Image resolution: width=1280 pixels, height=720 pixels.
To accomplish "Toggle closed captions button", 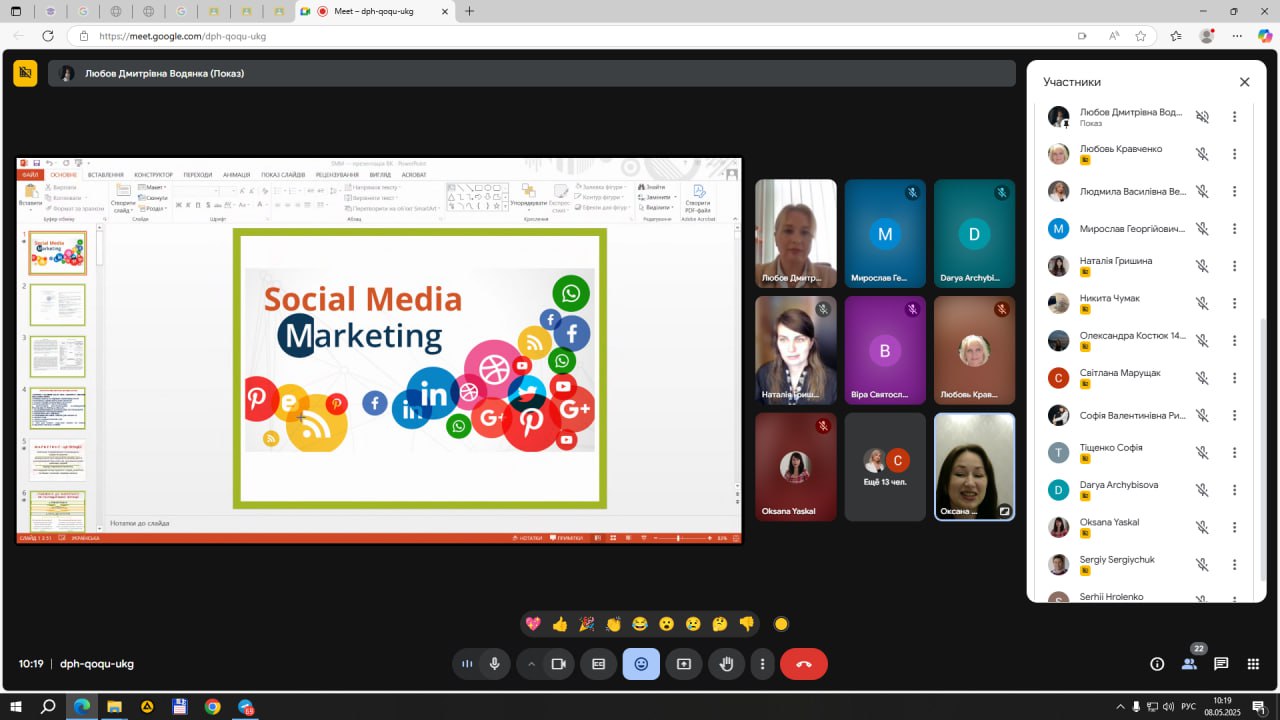I will (598, 664).
